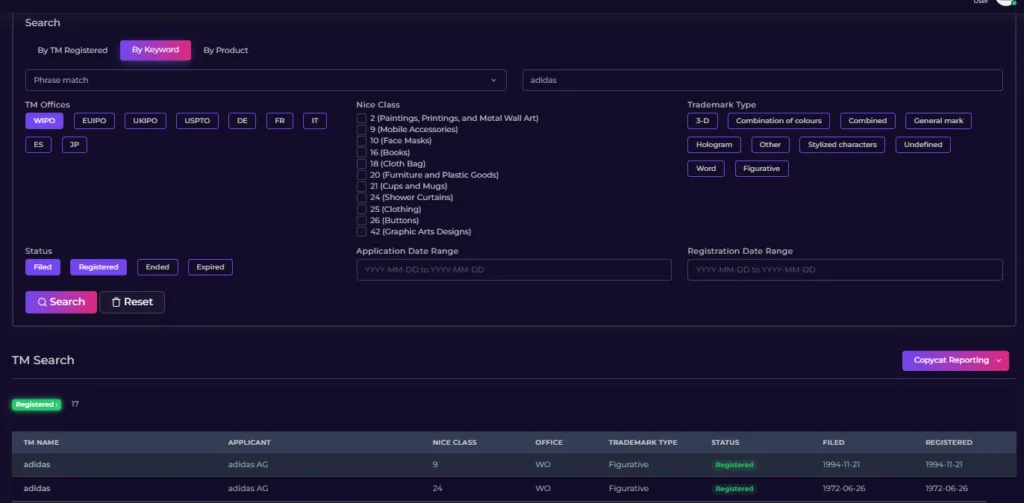Sort by APPLICANT column header

tap(249, 442)
